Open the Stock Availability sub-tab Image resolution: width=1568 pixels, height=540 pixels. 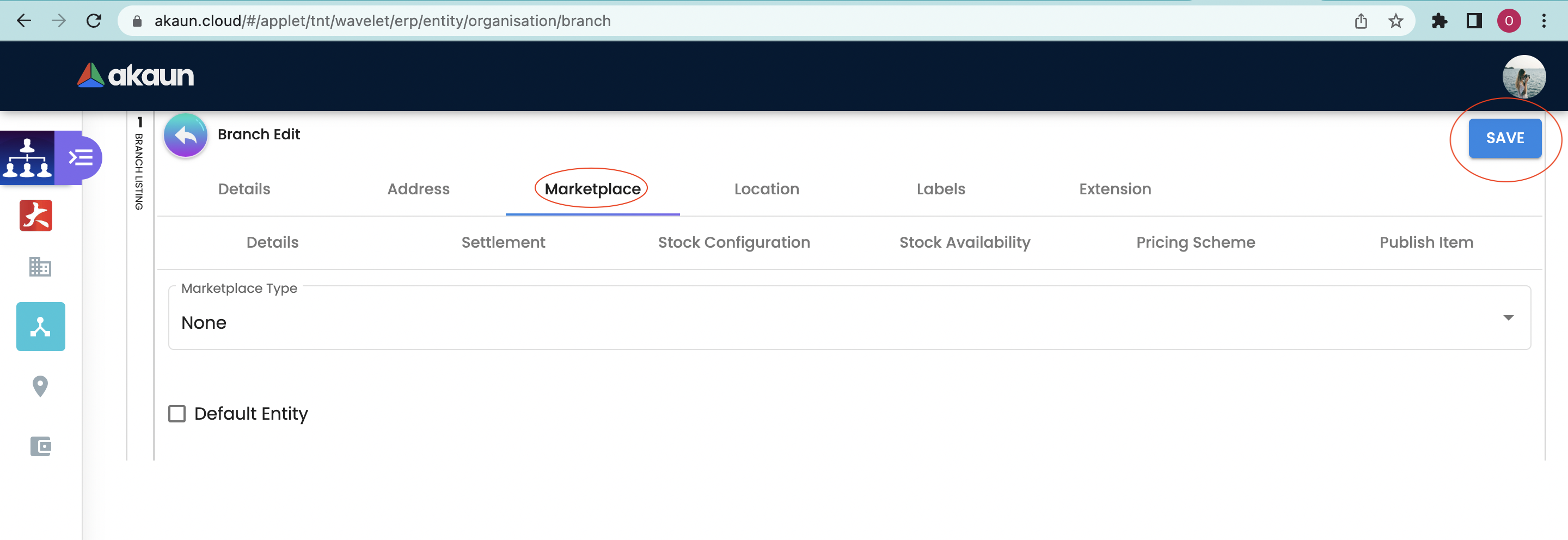click(965, 242)
